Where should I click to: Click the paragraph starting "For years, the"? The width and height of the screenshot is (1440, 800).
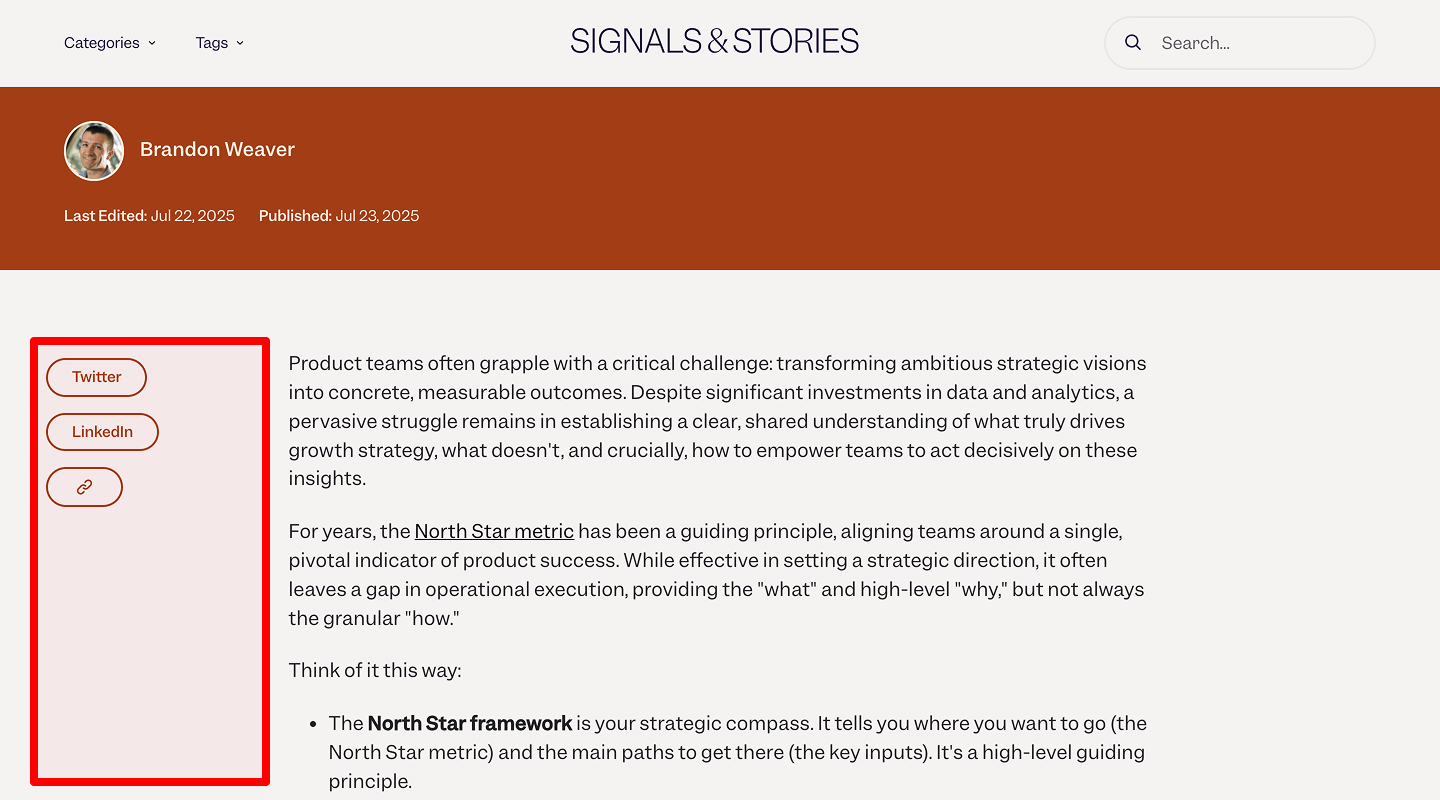tap(716, 575)
